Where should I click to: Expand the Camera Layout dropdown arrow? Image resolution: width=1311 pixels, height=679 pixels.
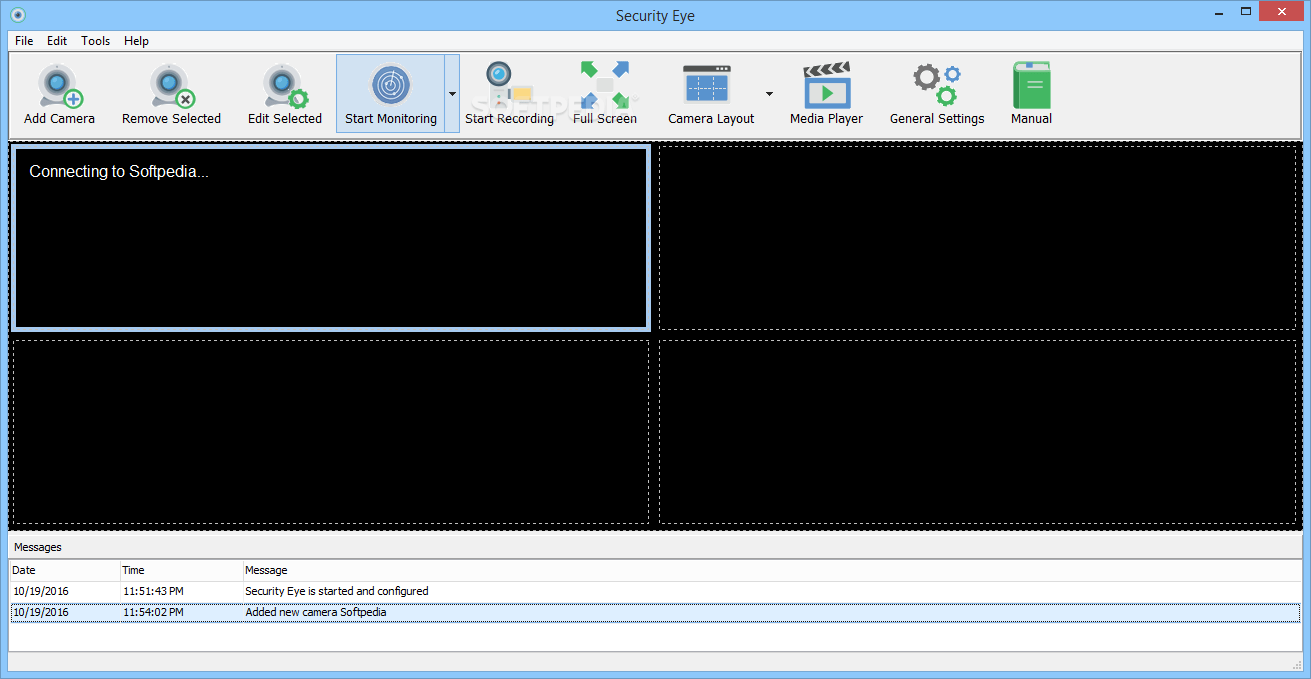(x=768, y=92)
